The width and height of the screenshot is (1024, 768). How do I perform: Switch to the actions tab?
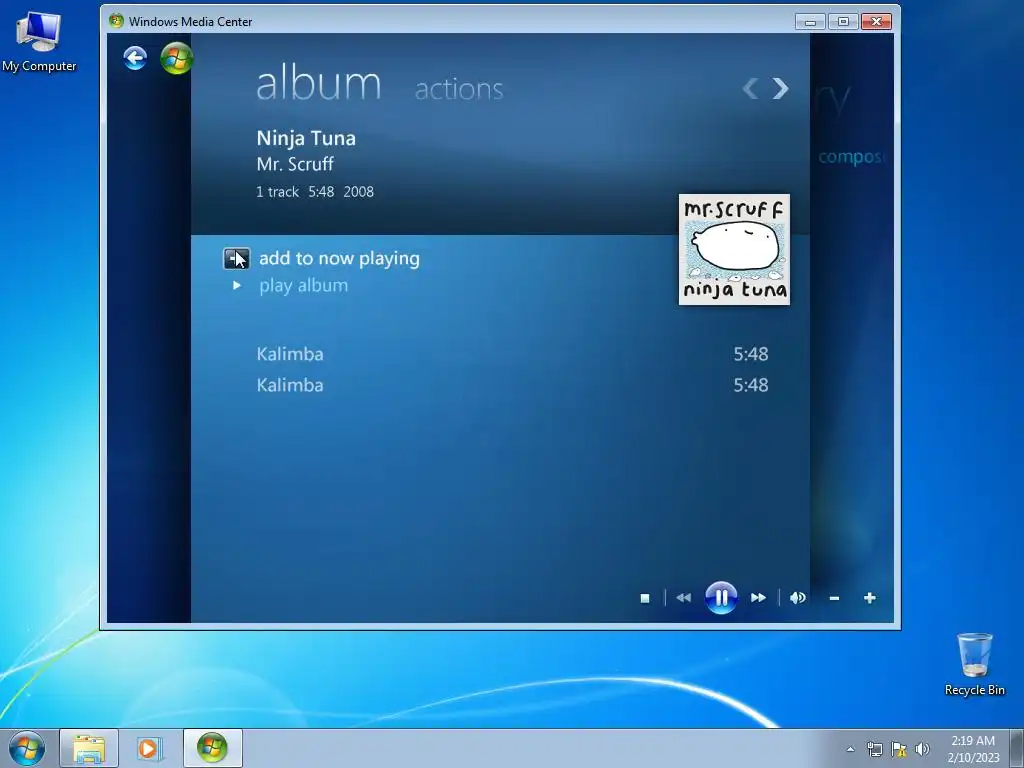[x=459, y=89]
